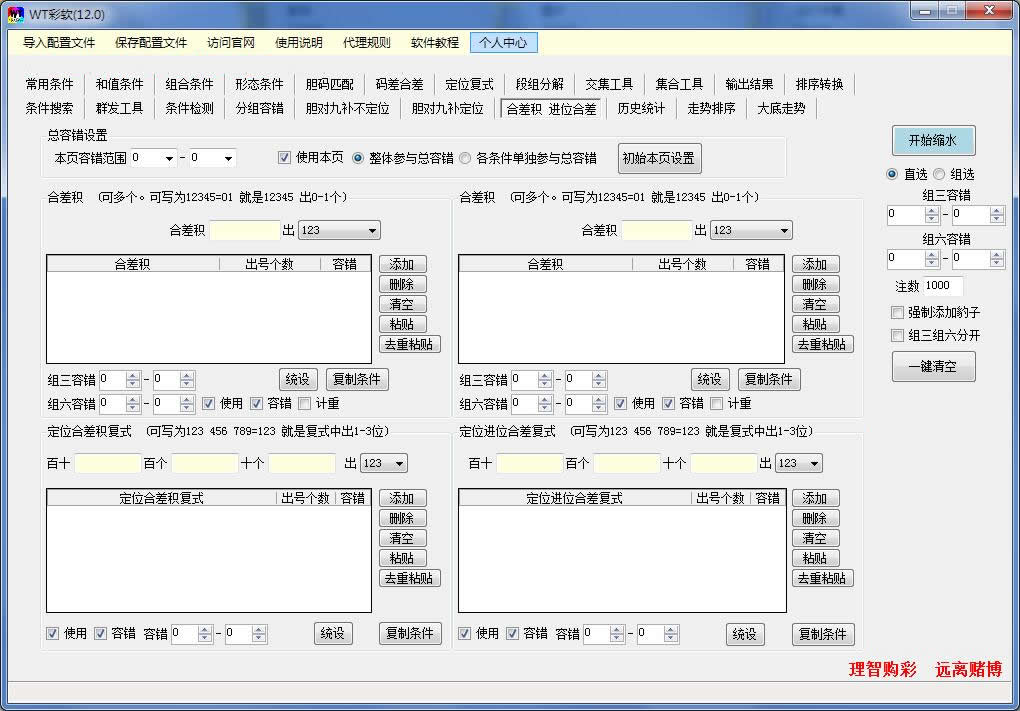
Task: Open the 个人中心 menu
Action: (x=508, y=42)
